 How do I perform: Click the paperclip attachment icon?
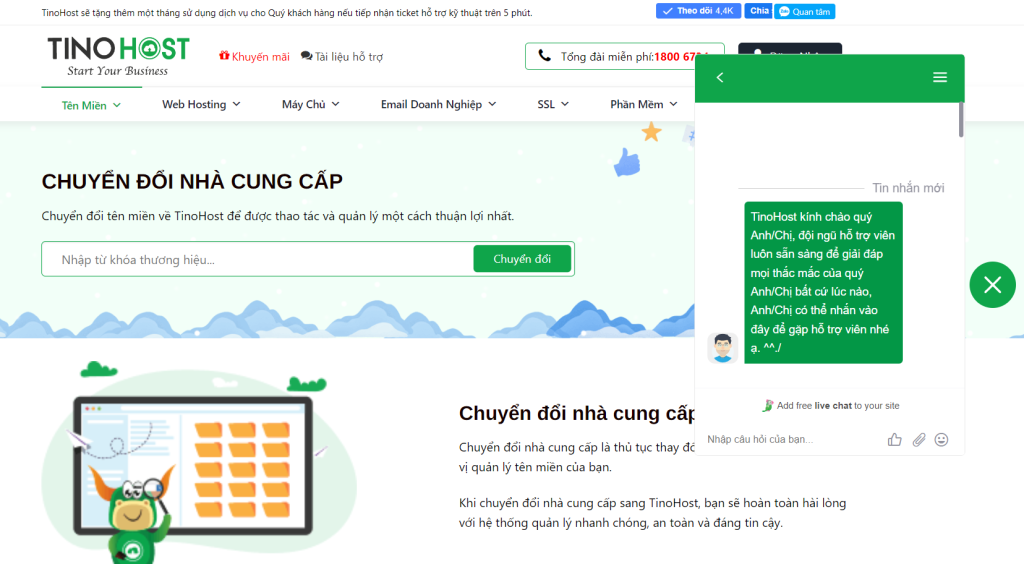[919, 439]
